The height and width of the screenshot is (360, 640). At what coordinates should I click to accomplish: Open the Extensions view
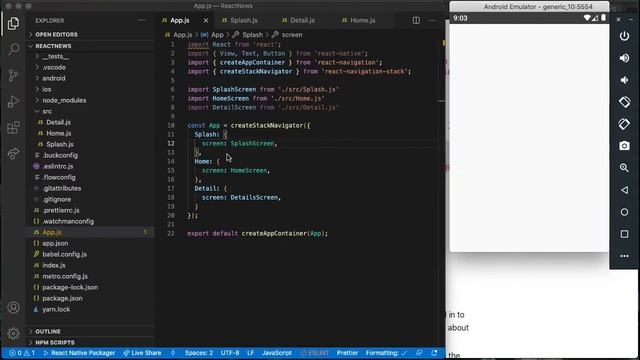pos(13,127)
